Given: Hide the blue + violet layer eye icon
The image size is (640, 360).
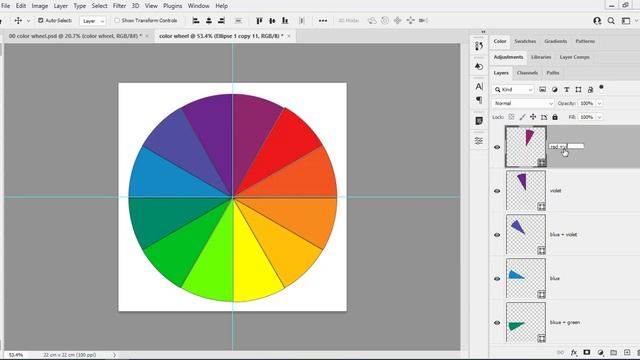Looking at the screenshot, I should click(497, 235).
